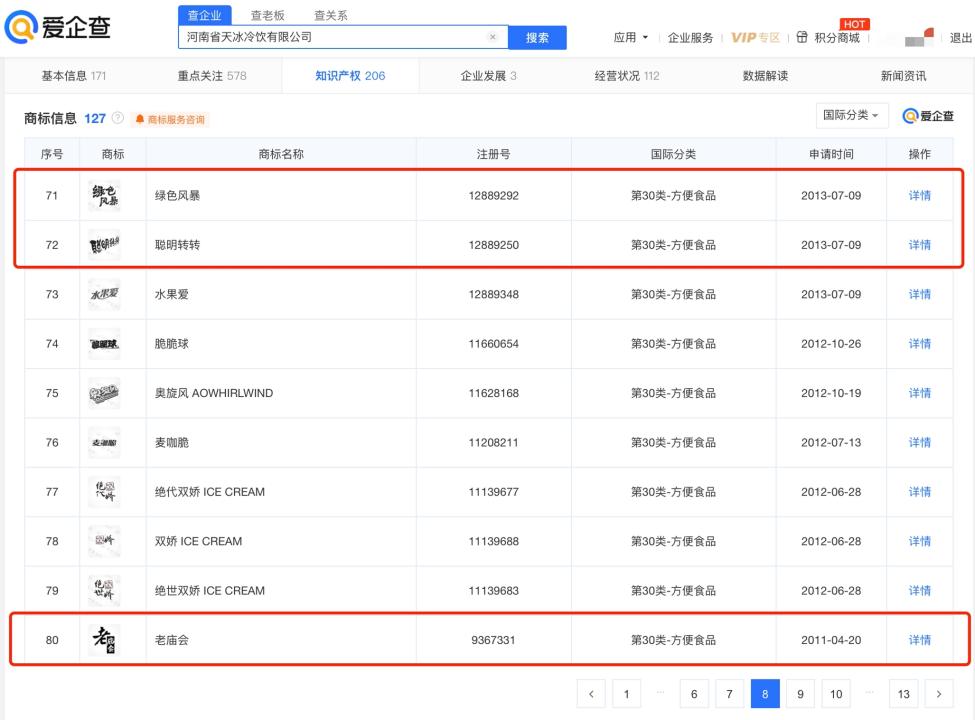Click the next-page arrow in pagination
Screen dimensions: 975x720
938,693
